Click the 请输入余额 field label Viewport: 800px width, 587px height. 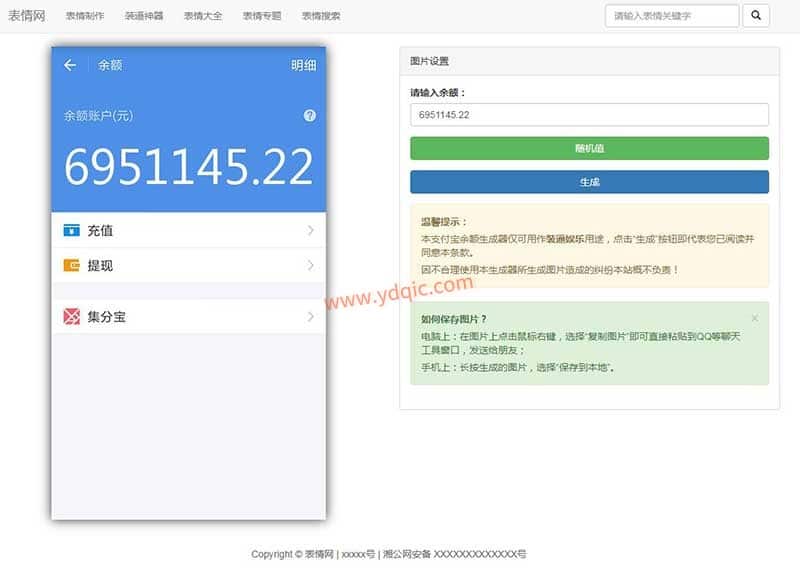click(438, 93)
